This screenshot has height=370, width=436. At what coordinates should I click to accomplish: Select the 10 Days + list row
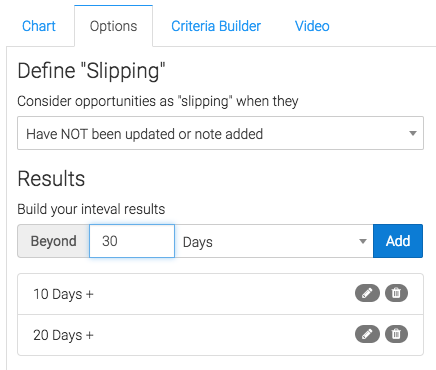220,294
